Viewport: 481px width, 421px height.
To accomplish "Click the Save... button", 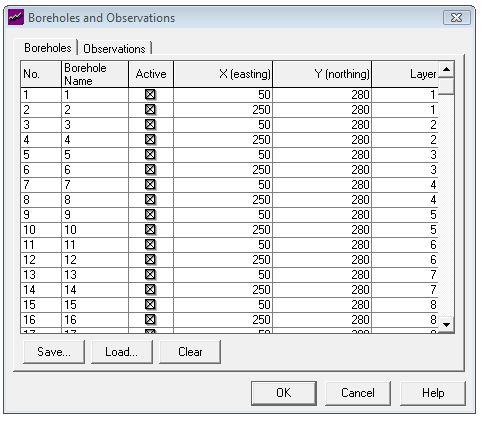I will 54,352.
